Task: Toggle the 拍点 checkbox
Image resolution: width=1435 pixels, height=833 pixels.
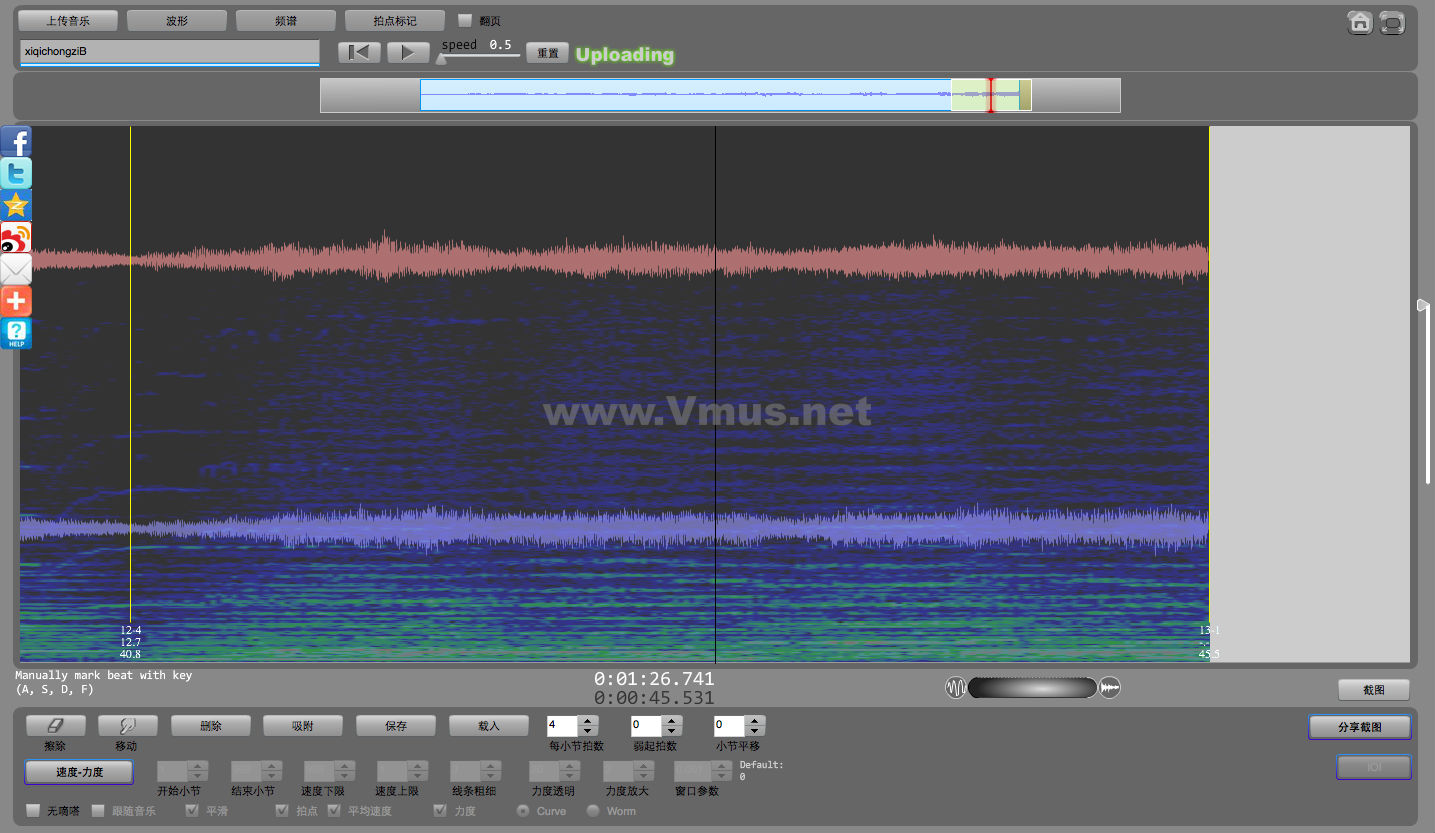Action: 282,810
